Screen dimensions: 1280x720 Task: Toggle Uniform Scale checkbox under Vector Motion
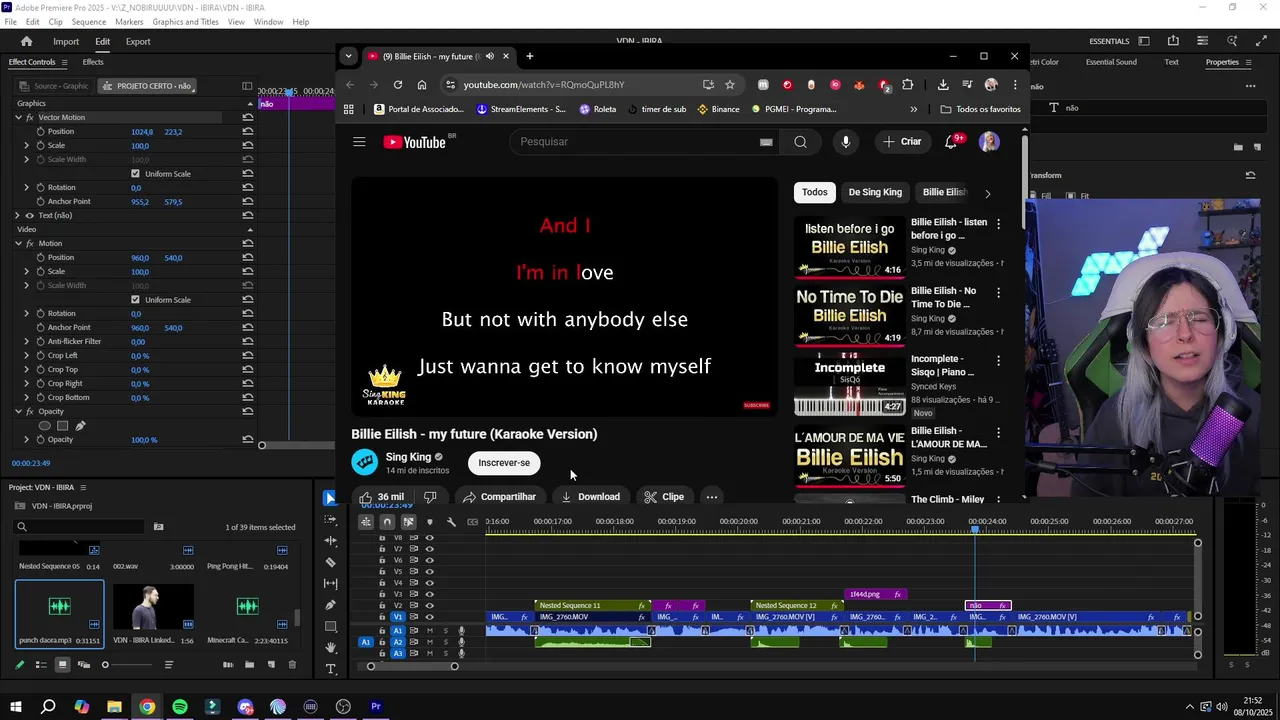coord(135,174)
